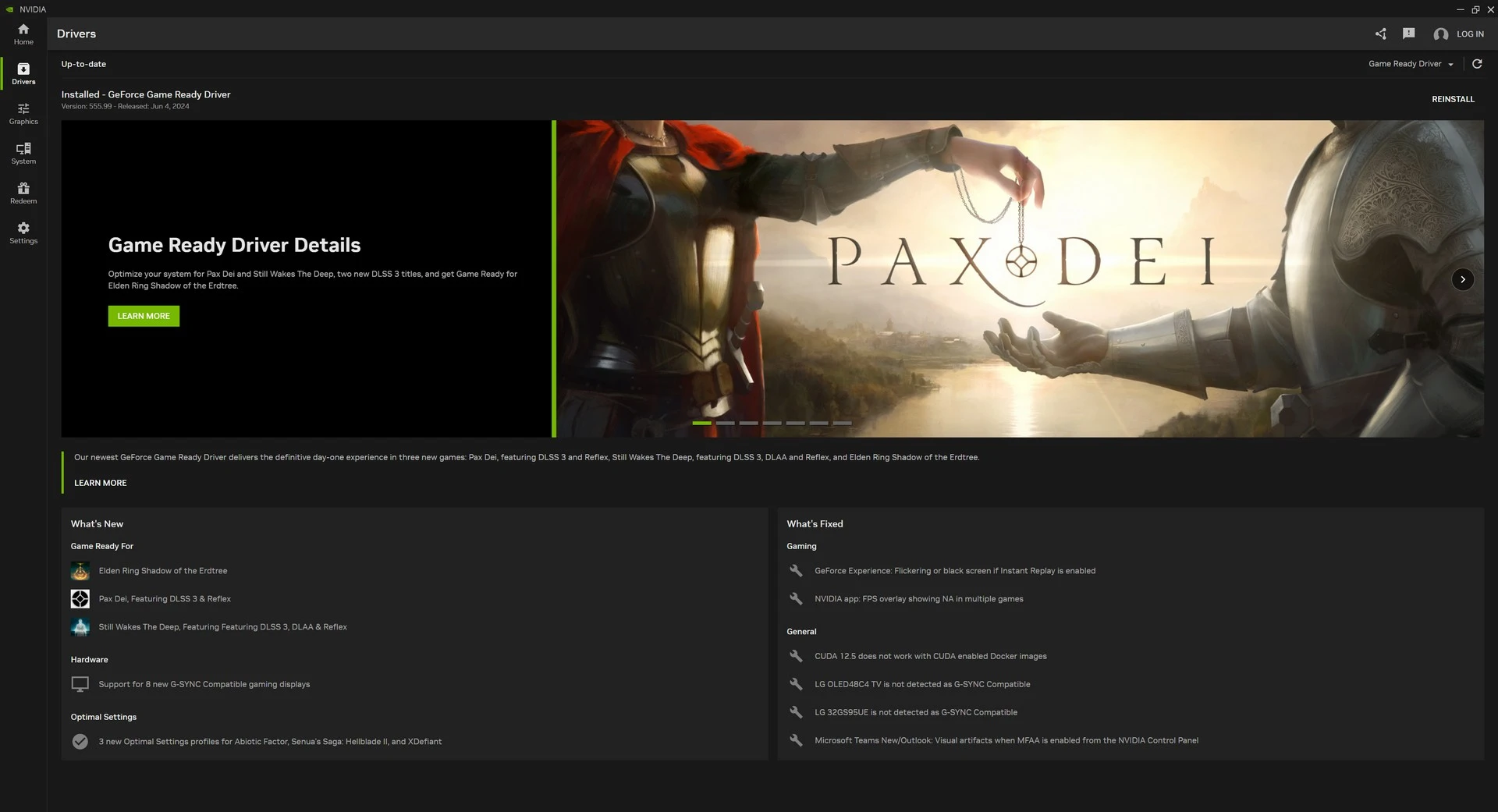Click the 'Game Ready Driver Details' heading
1498x812 pixels.
pyautogui.click(x=234, y=245)
